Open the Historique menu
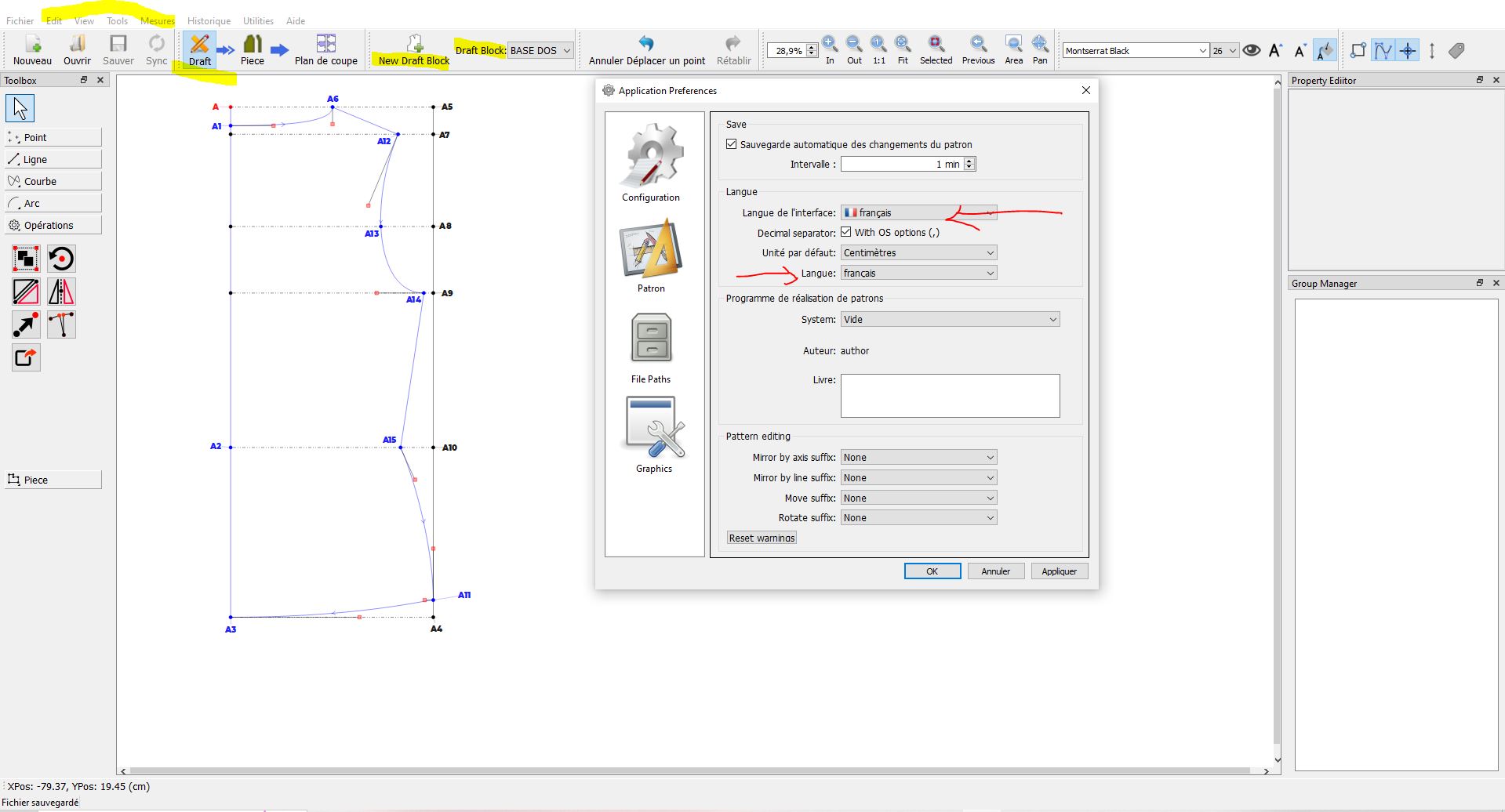Viewport: 1505px width, 812px height. pos(209,21)
